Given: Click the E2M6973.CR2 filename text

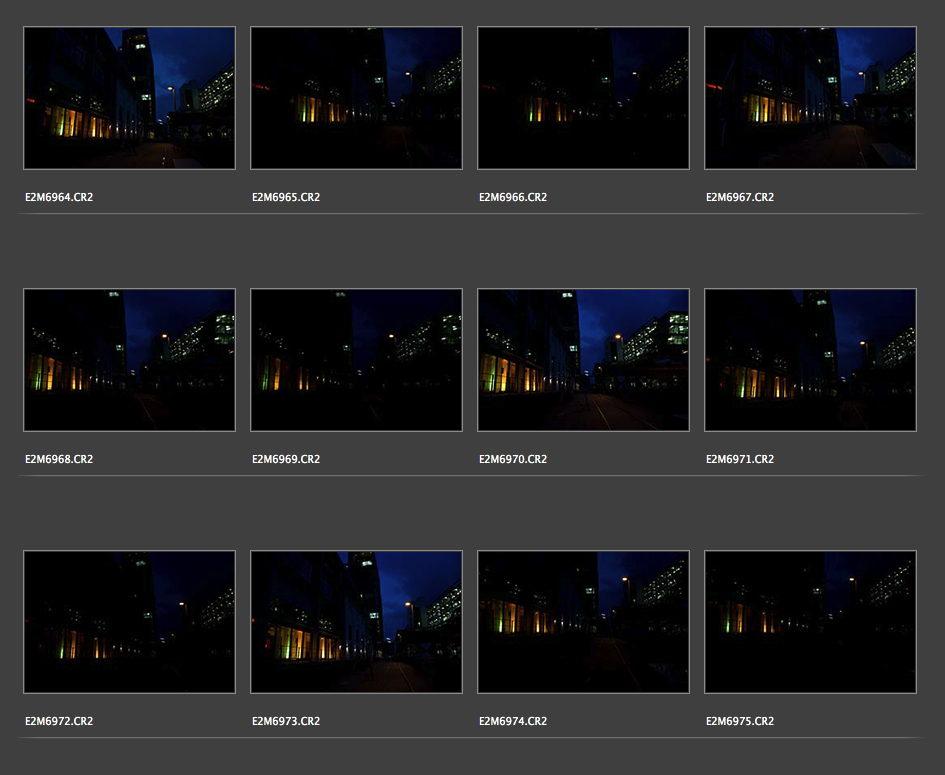Looking at the screenshot, I should click(x=286, y=722).
